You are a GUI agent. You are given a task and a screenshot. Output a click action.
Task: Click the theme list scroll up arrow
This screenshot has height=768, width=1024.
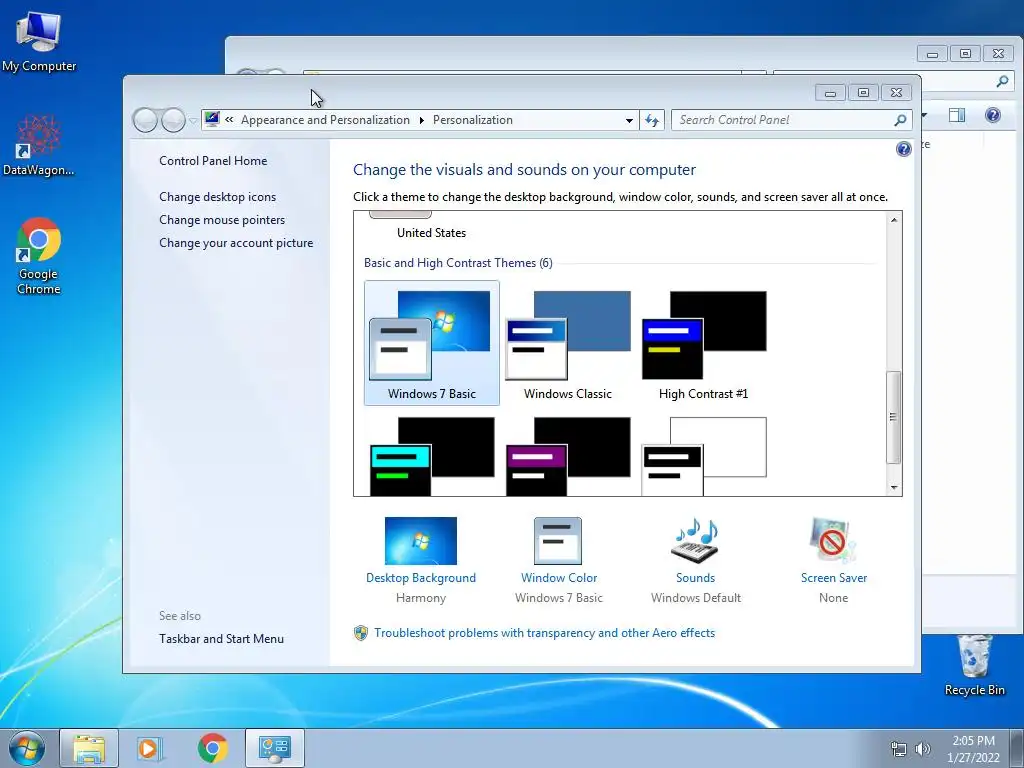click(893, 220)
